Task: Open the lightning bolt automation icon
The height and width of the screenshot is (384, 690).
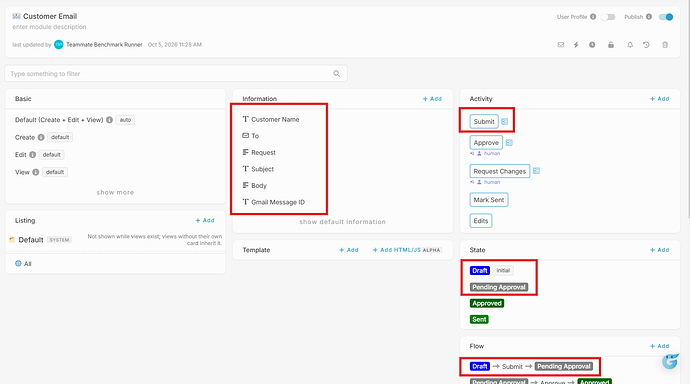Action: coord(576,45)
